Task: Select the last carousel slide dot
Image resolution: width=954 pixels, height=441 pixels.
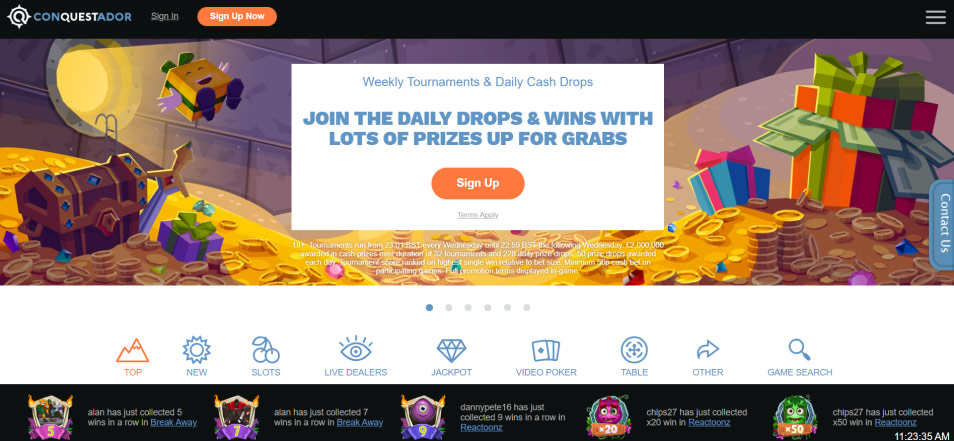Action: click(527, 308)
